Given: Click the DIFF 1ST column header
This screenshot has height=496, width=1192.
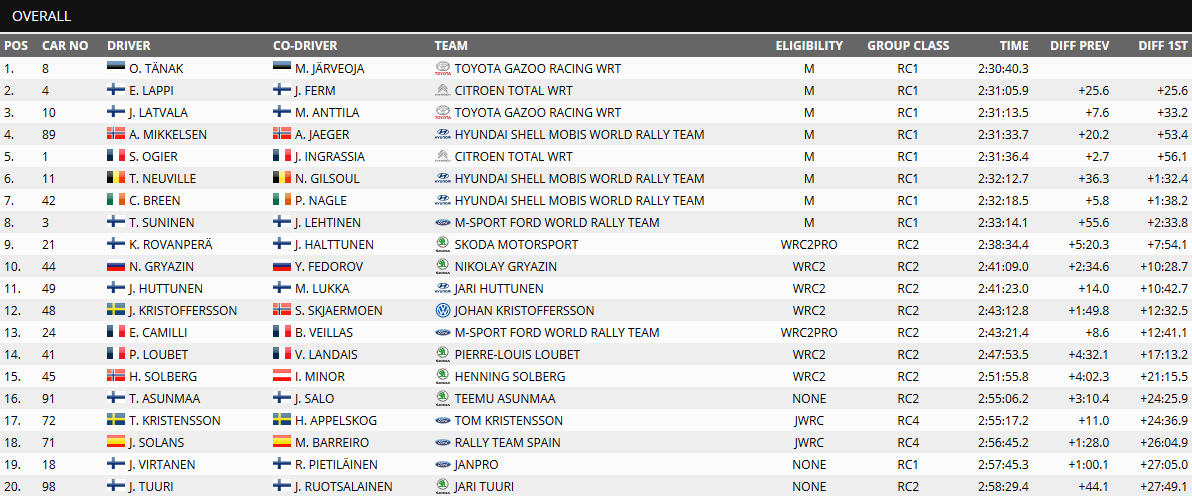Looking at the screenshot, I should (1163, 46).
